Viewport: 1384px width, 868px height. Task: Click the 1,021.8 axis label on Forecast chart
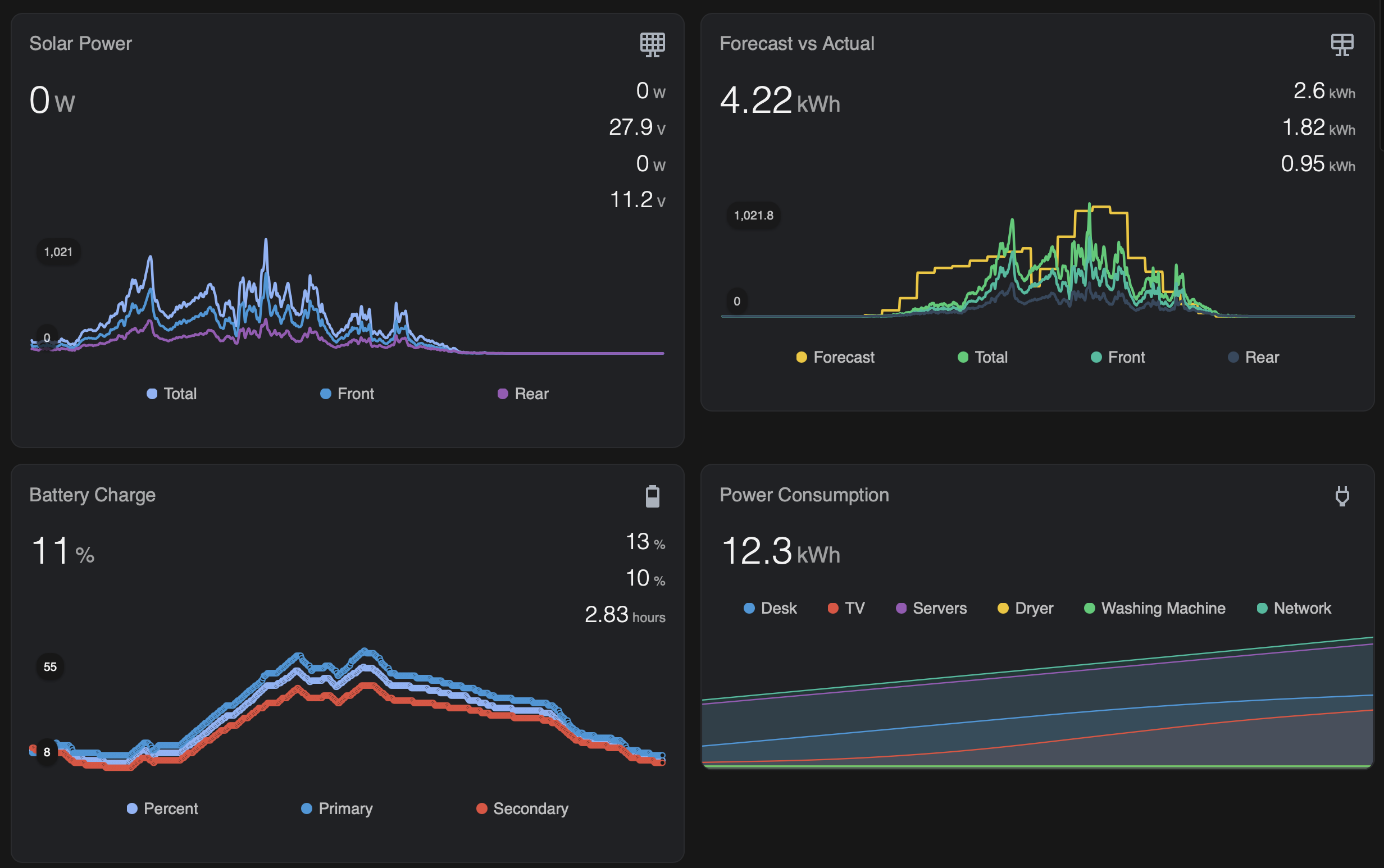coord(753,215)
